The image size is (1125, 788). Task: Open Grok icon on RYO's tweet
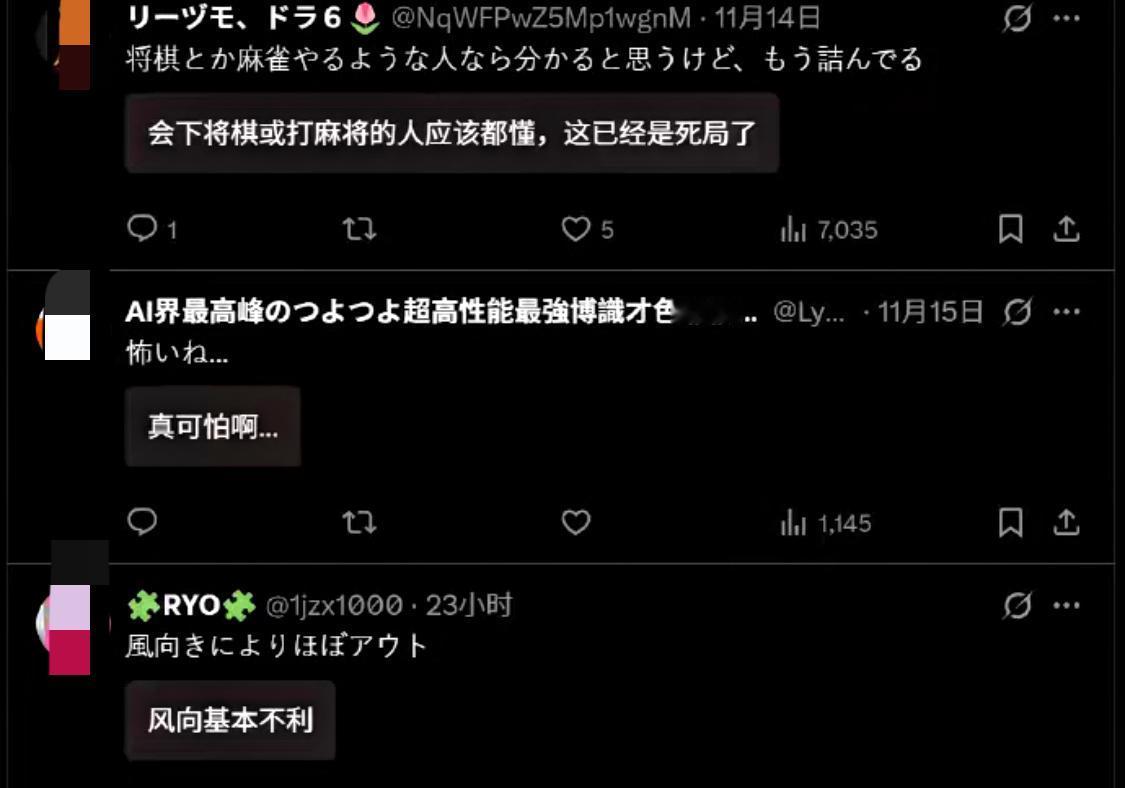(x=1017, y=605)
